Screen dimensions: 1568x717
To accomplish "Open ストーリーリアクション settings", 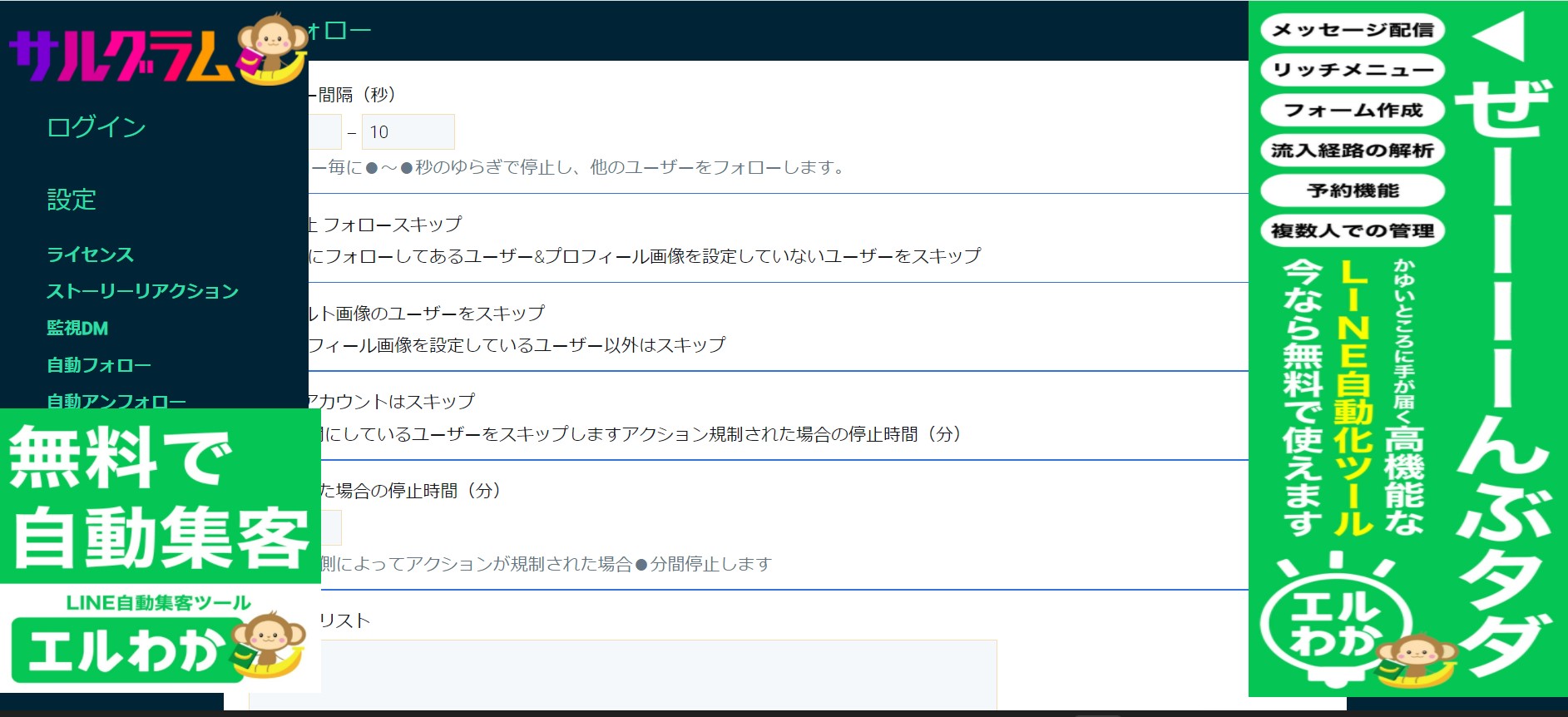I will 142,291.
